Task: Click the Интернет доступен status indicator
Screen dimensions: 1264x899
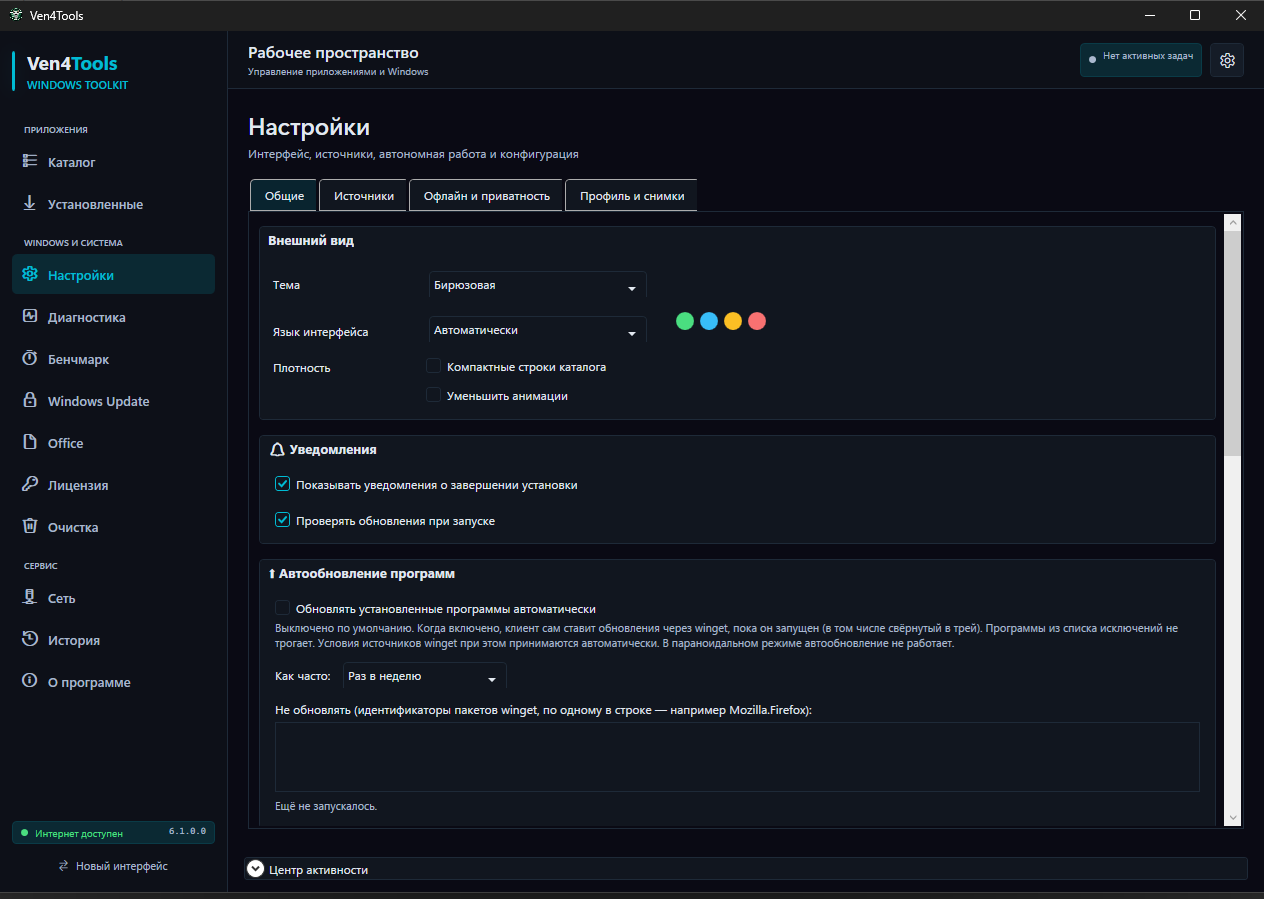Action: pyautogui.click(x=72, y=832)
